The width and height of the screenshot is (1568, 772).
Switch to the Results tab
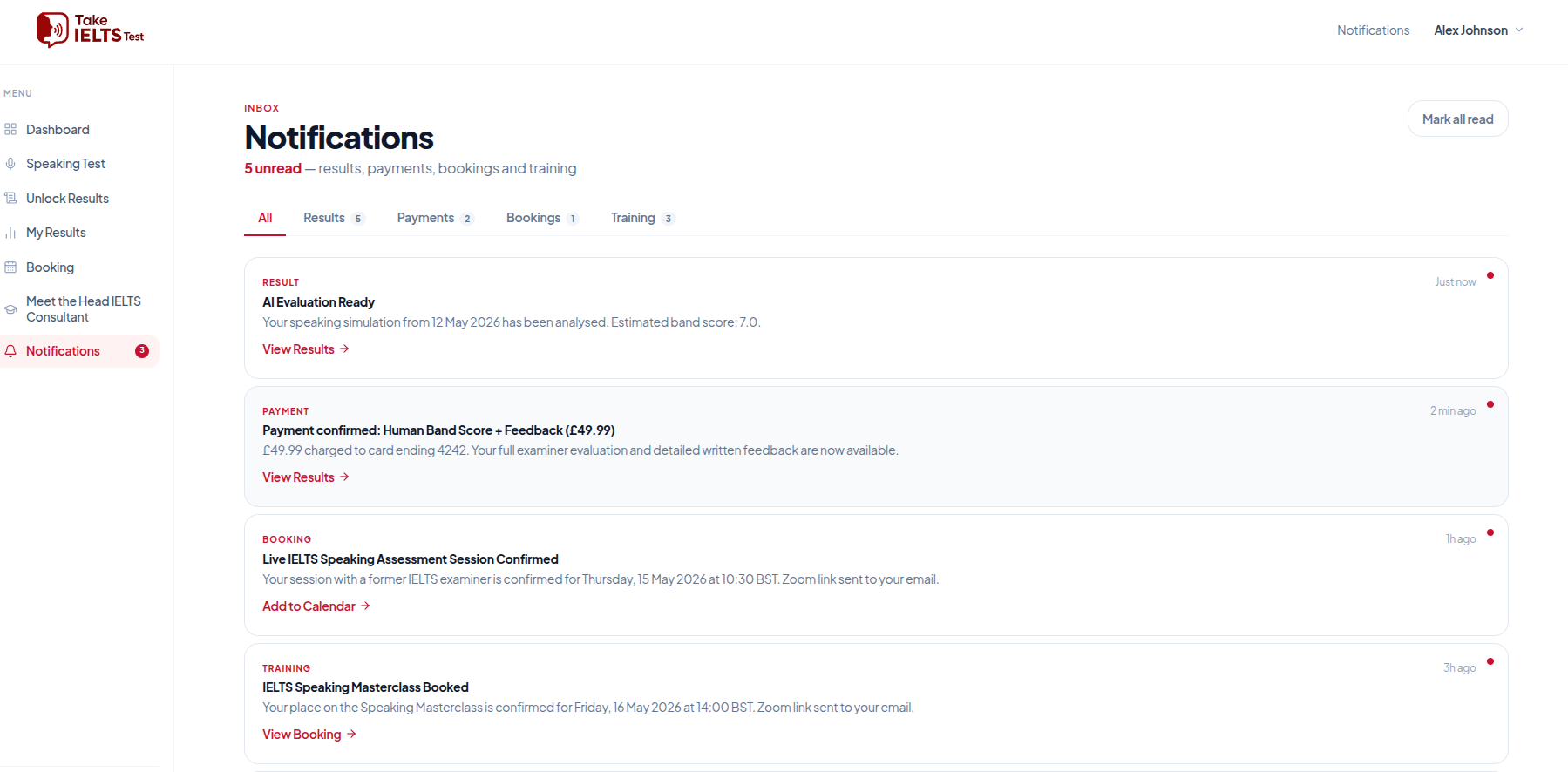(334, 218)
